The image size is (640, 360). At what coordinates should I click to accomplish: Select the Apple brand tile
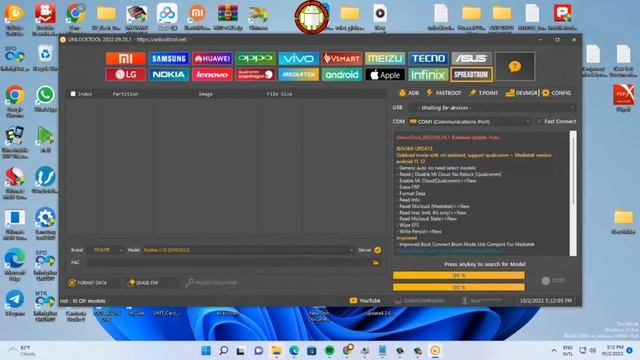pyautogui.click(x=385, y=74)
